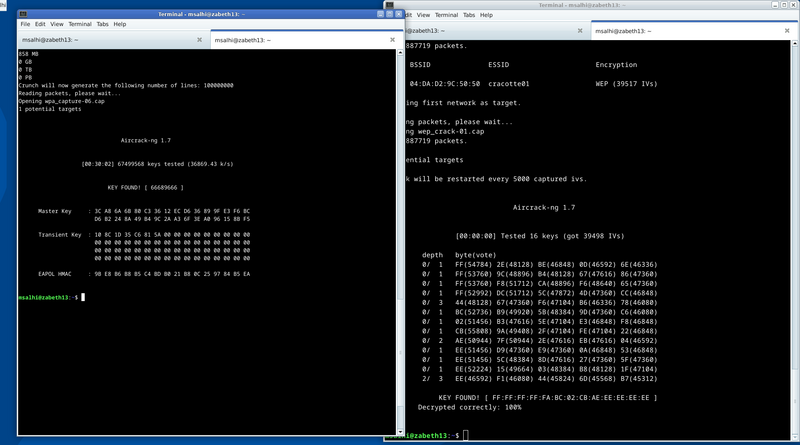800x445 pixels.
Task: Click 'Master Key' label in left terminal
Action: [55, 211]
